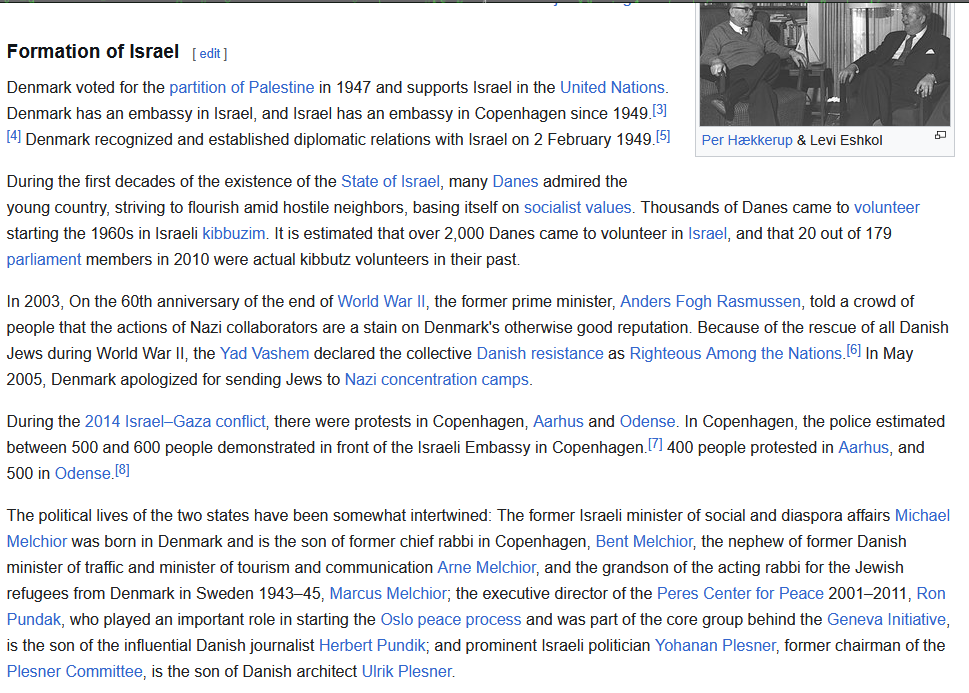Follow the Marcus Melchior link
This screenshot has width=969, height=693.
(387, 593)
